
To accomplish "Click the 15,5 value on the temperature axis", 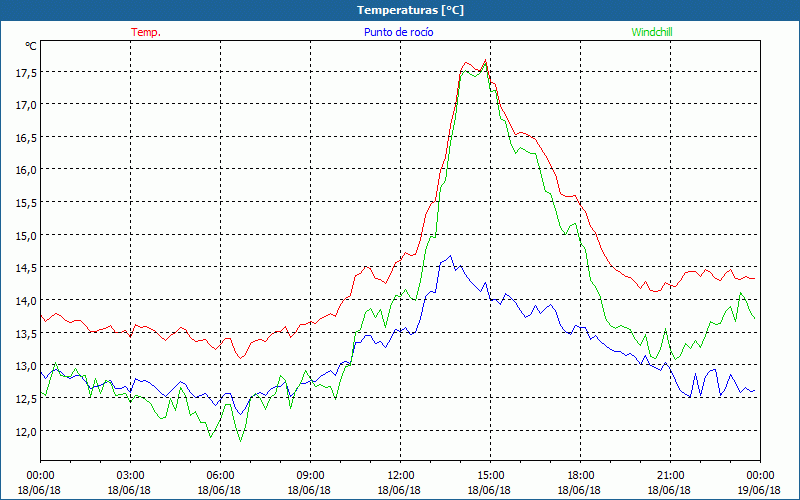I will coord(26,203).
